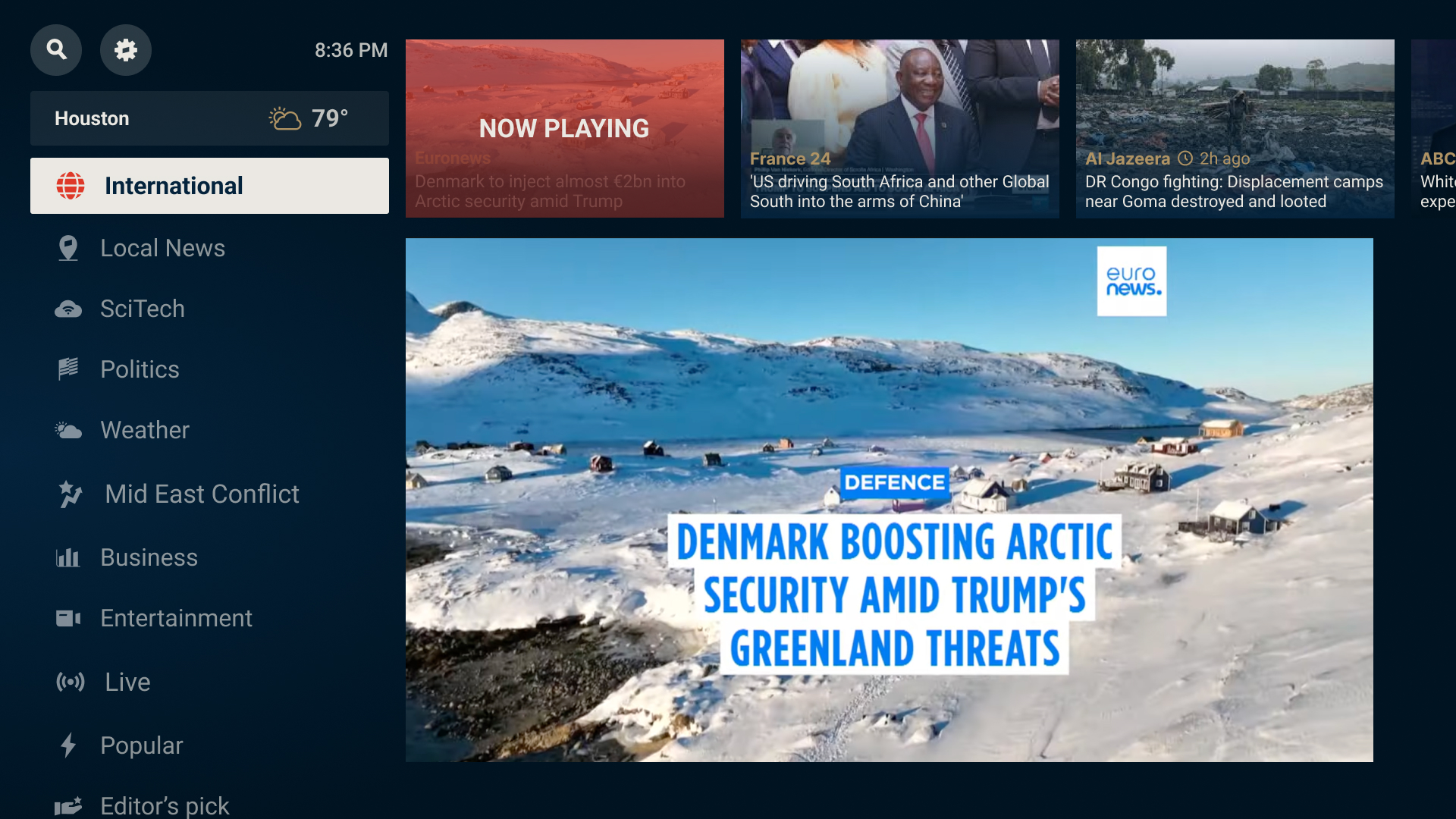Open the Entertainment category
Screen dimensions: 1456x819
point(176,618)
